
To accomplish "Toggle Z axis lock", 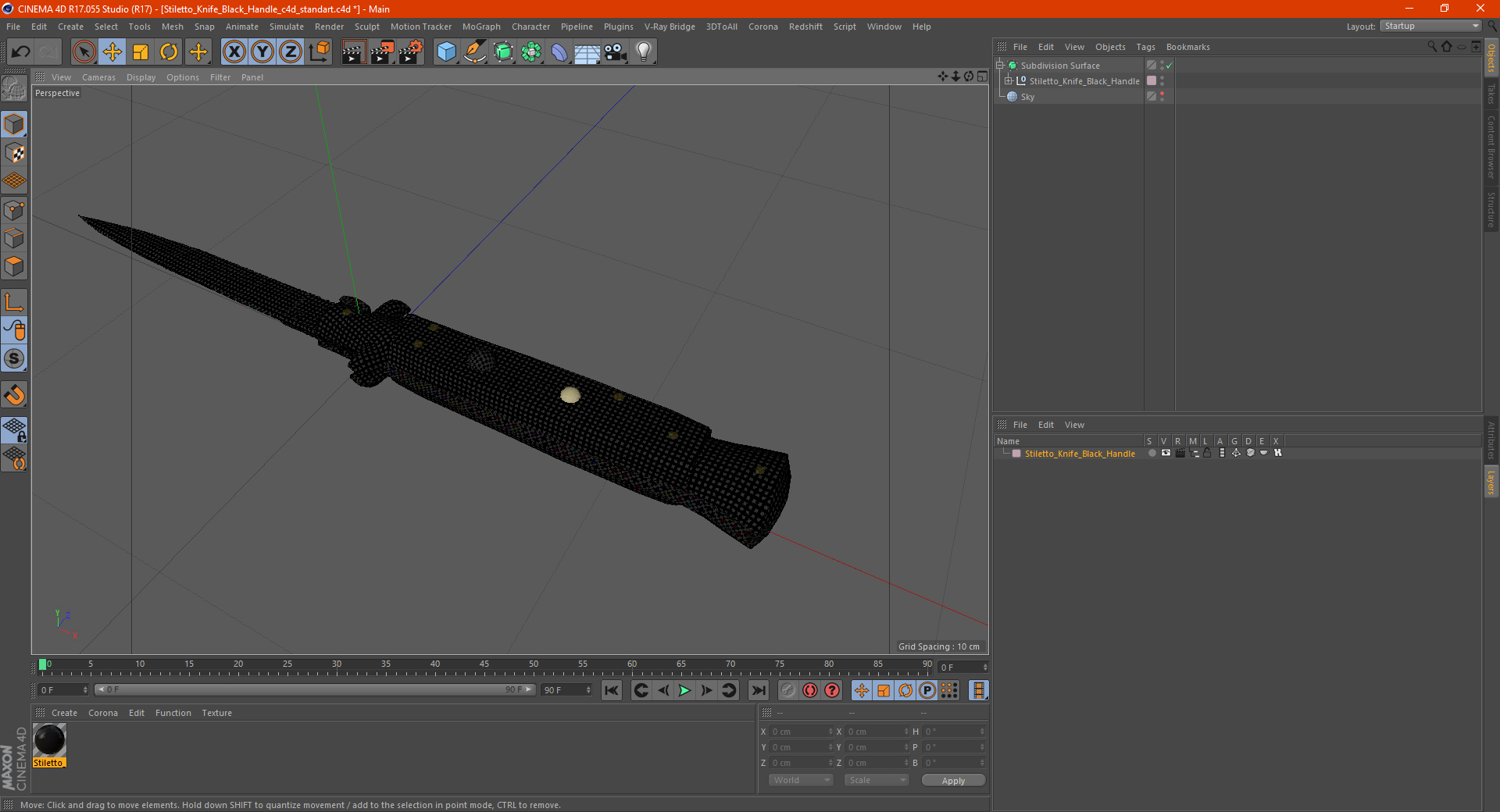I will [x=291, y=52].
